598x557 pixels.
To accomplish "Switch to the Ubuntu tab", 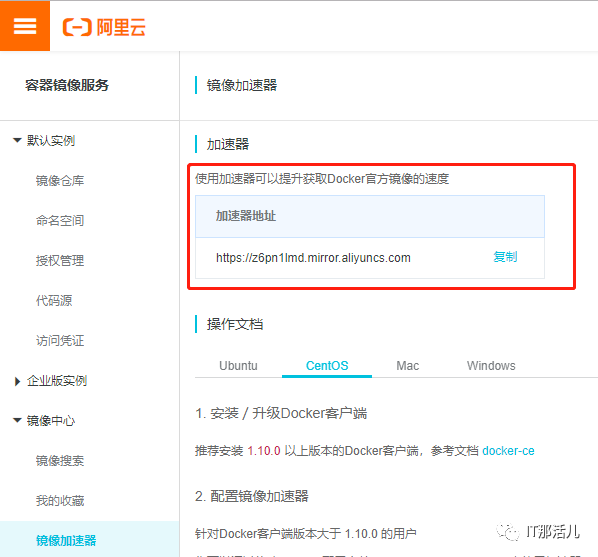I will point(238,365).
